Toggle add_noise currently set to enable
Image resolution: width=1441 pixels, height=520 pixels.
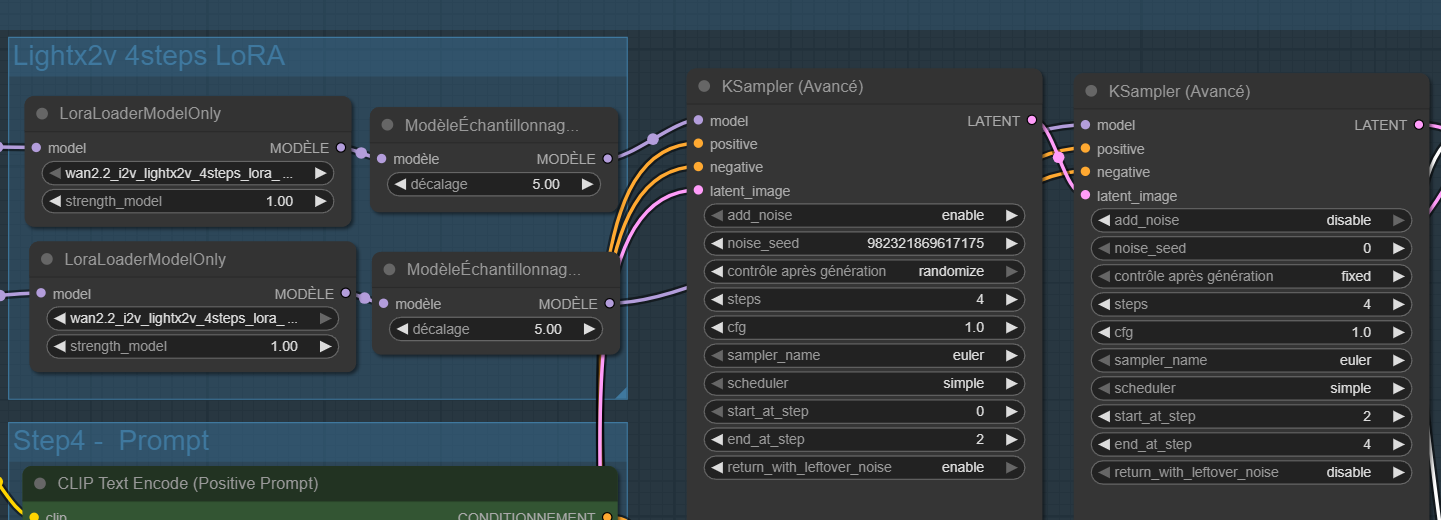(x=864, y=215)
